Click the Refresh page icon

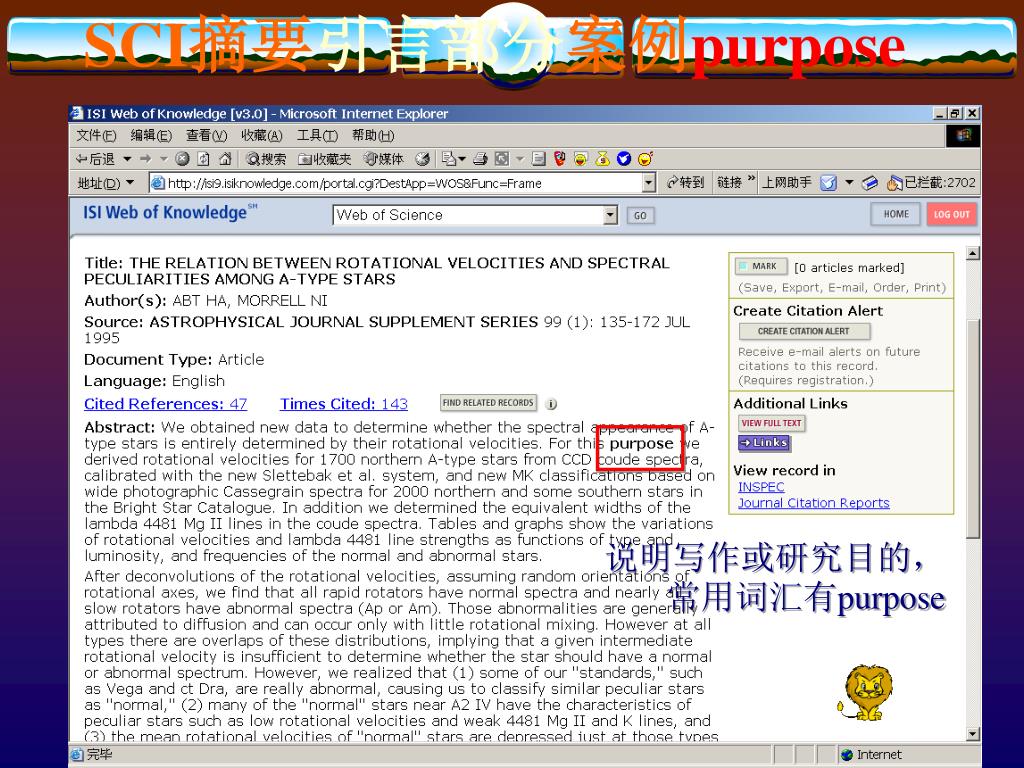[x=204, y=159]
